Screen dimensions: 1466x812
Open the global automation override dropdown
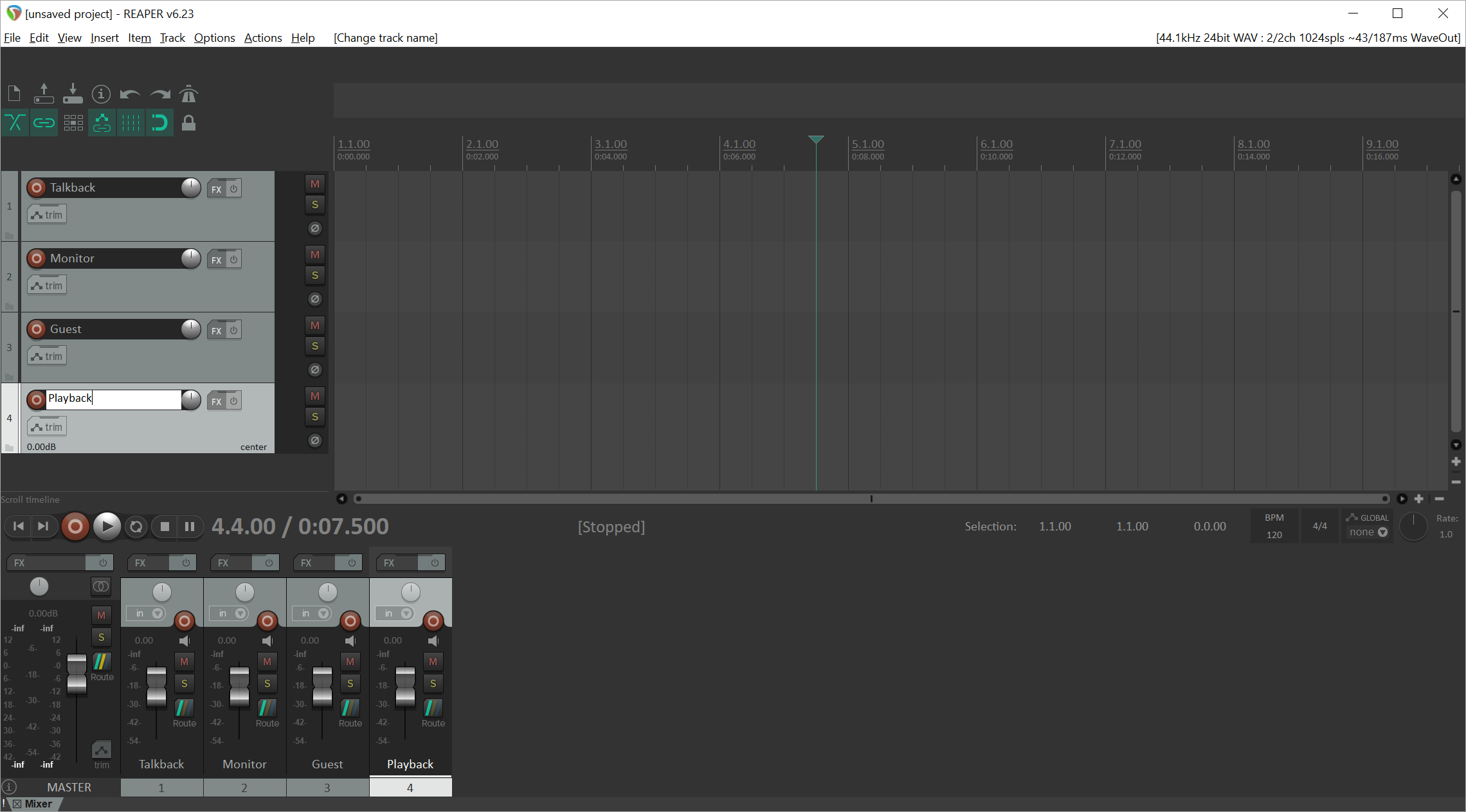[x=1368, y=532]
